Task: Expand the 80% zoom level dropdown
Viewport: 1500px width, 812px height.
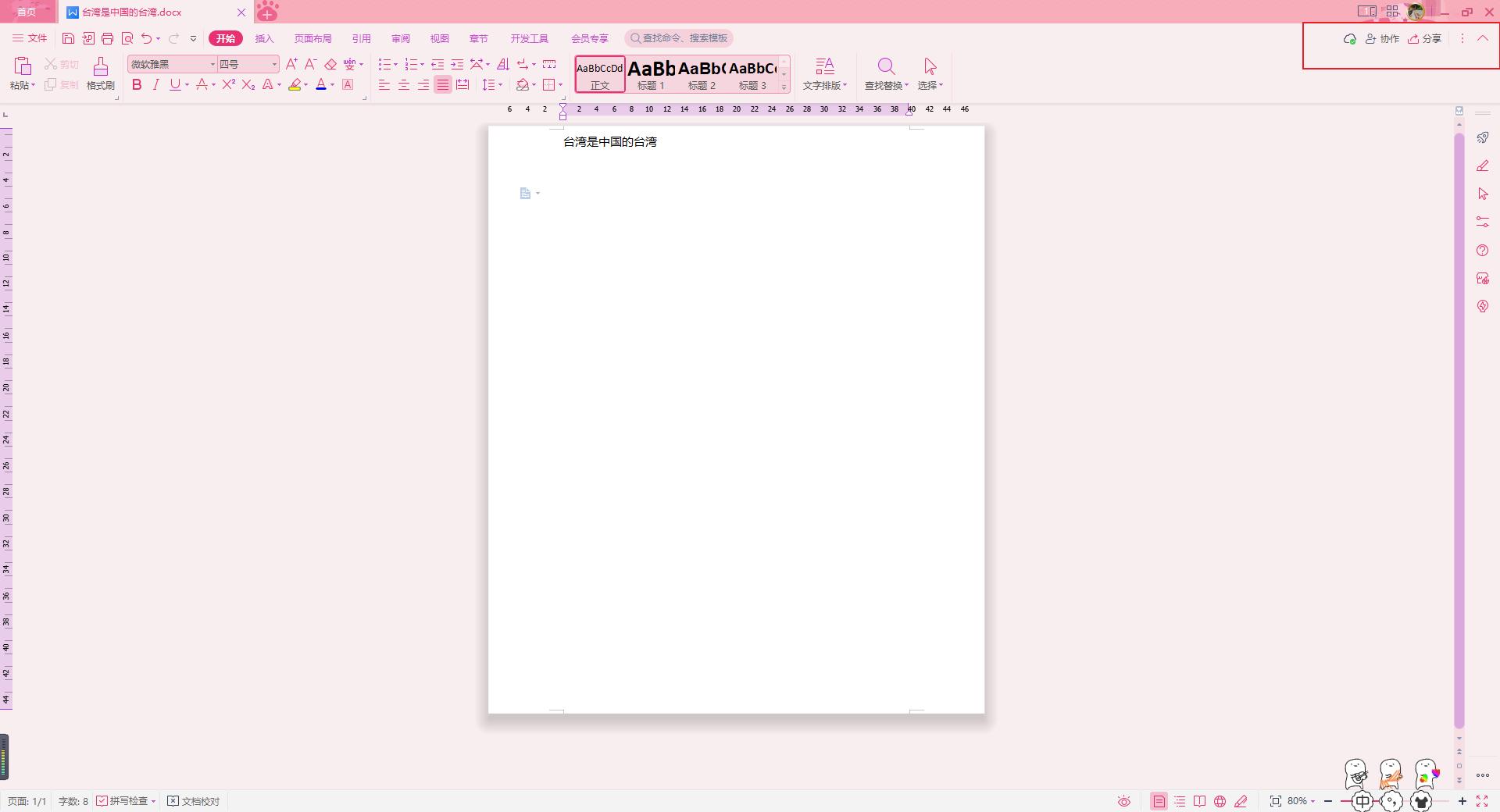Action: click(x=1302, y=801)
